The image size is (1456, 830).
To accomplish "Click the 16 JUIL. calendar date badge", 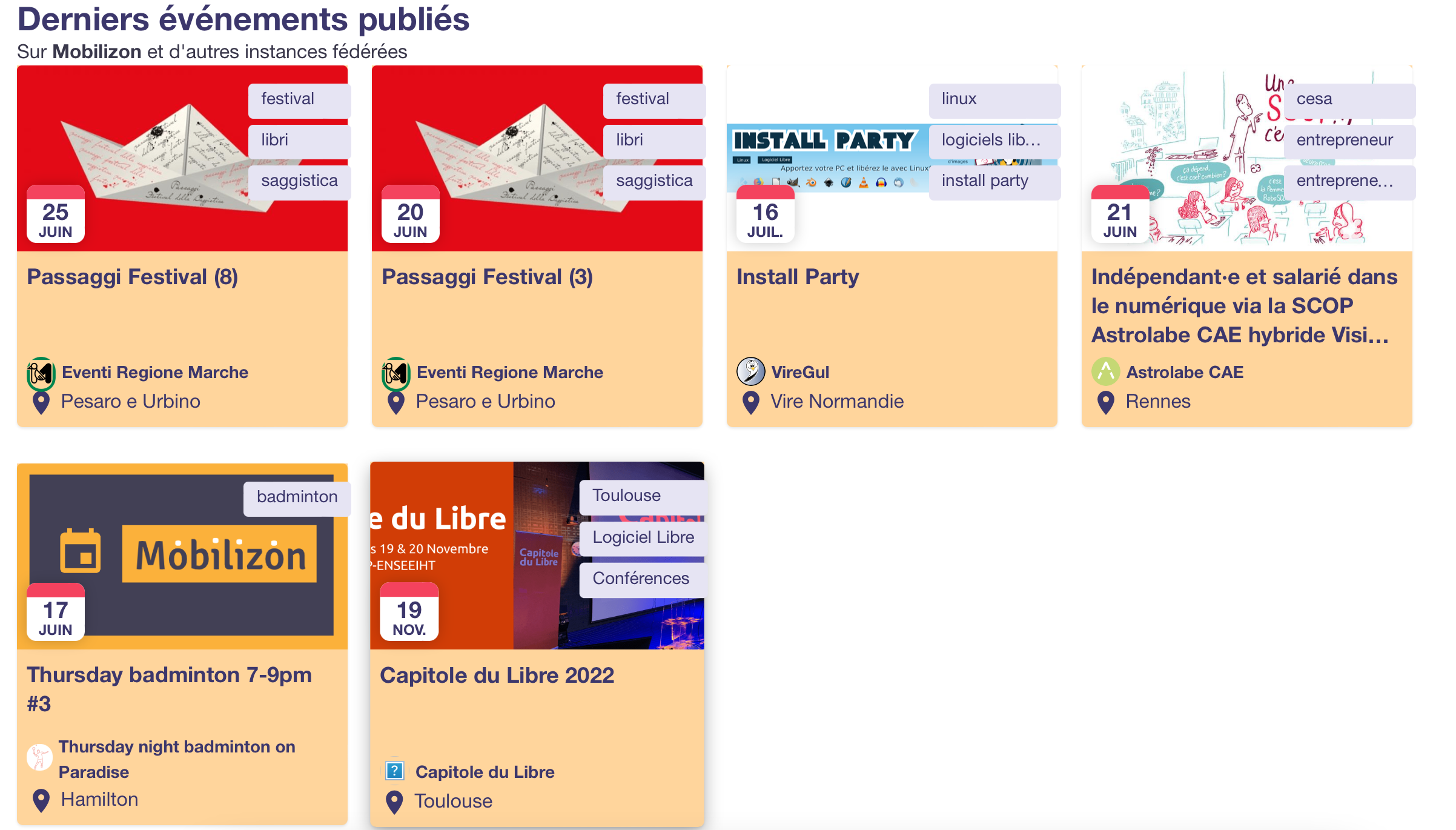I will point(765,215).
